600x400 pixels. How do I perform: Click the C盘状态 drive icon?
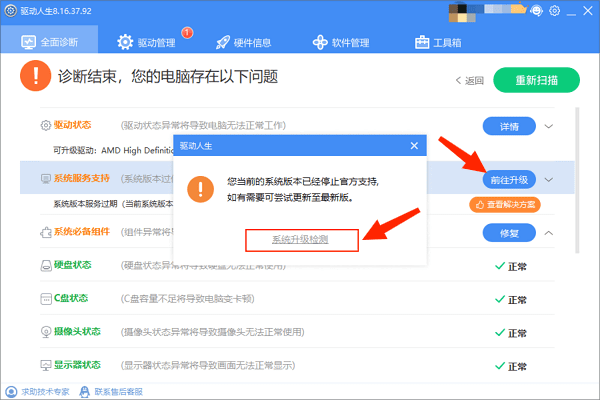point(45,298)
